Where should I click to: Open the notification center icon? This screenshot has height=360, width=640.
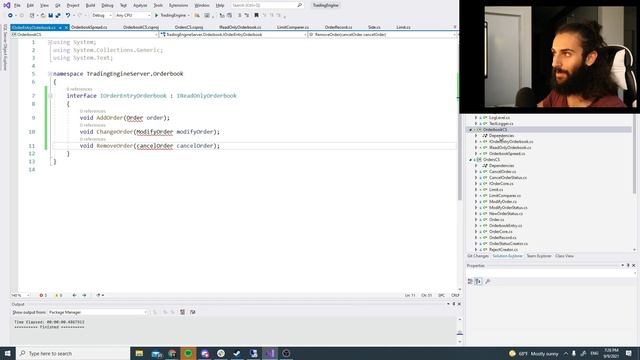coord(629,353)
